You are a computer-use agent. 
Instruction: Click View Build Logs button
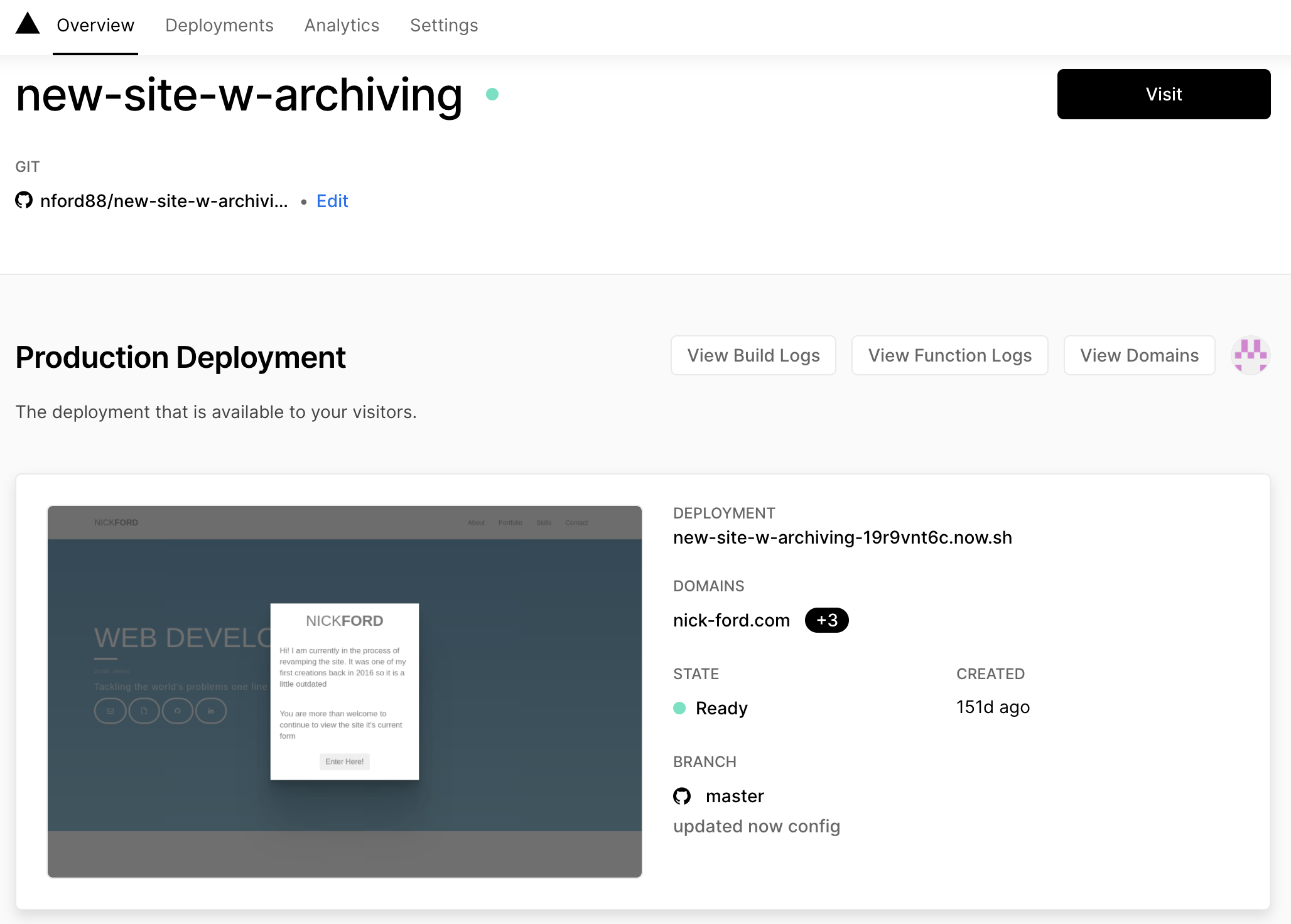pos(754,355)
